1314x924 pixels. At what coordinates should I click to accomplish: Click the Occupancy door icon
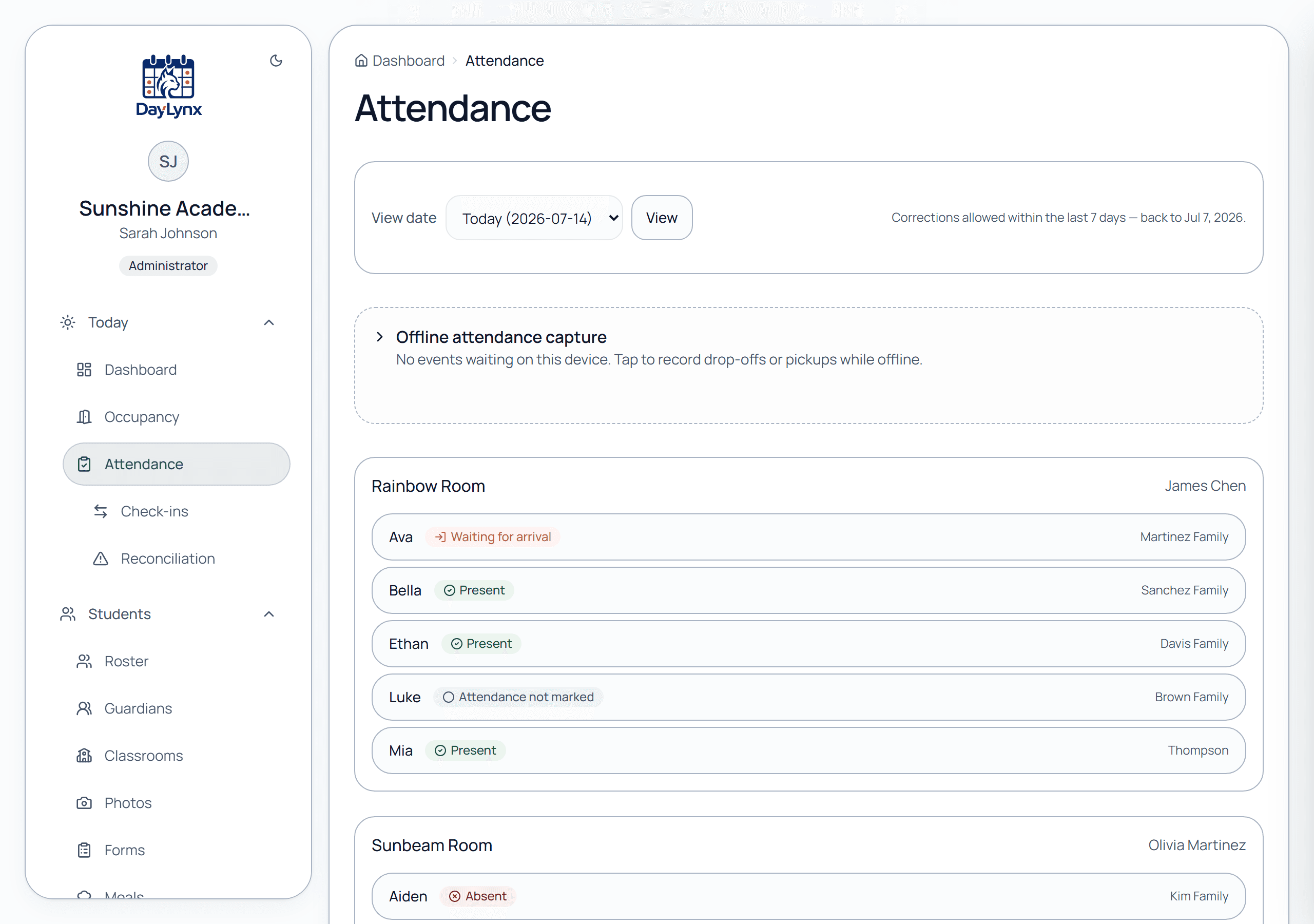(x=84, y=417)
